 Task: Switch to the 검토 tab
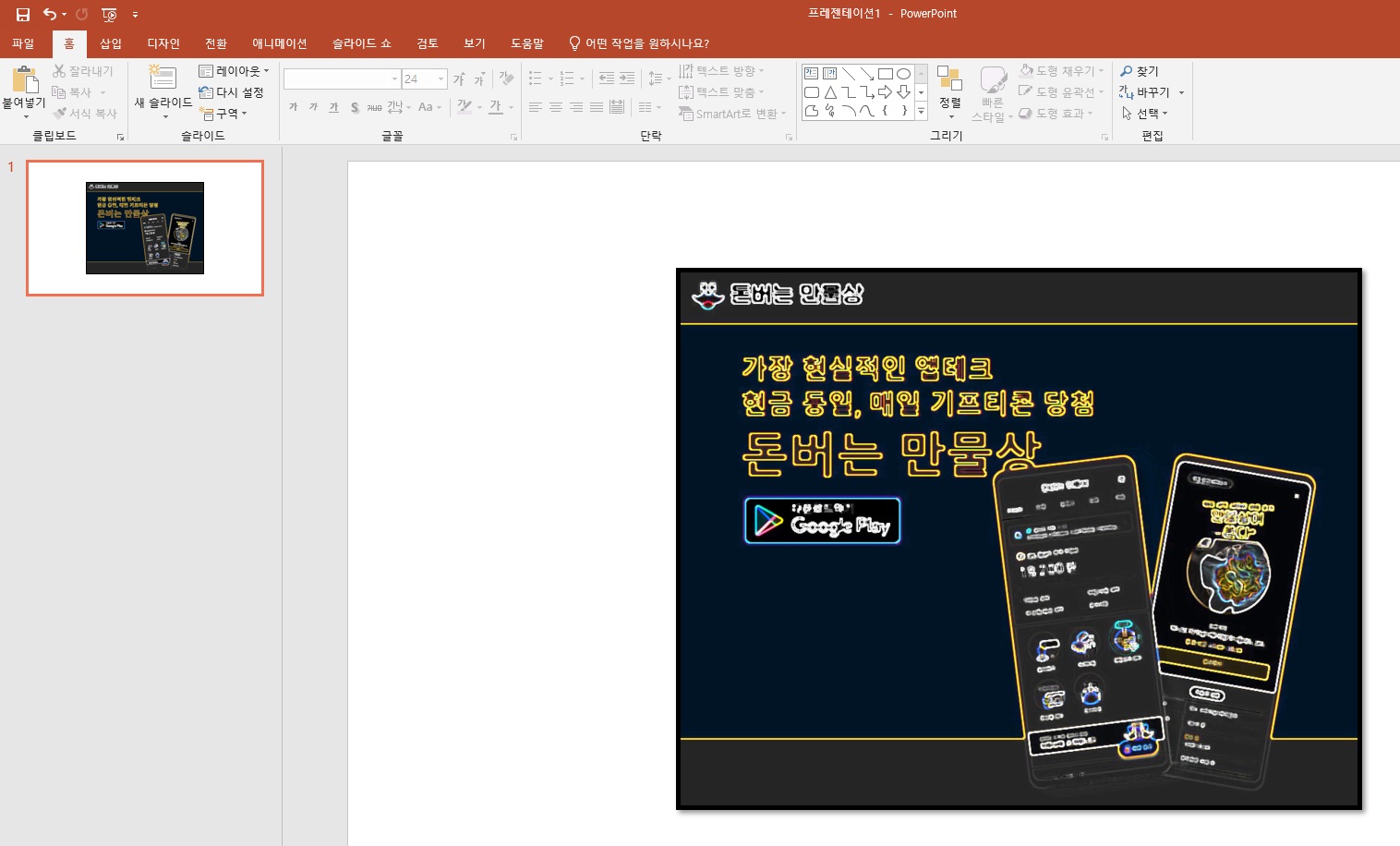pos(428,43)
